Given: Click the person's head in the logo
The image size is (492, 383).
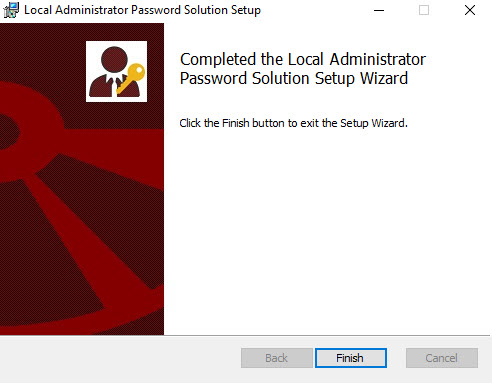Looking at the screenshot, I should click(x=114, y=60).
